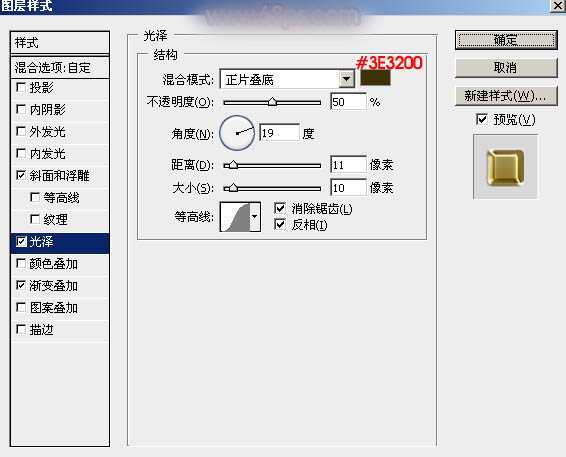Toggle the 消除锯齿 checkbox
Screen dimensions: 566x457
point(280,208)
